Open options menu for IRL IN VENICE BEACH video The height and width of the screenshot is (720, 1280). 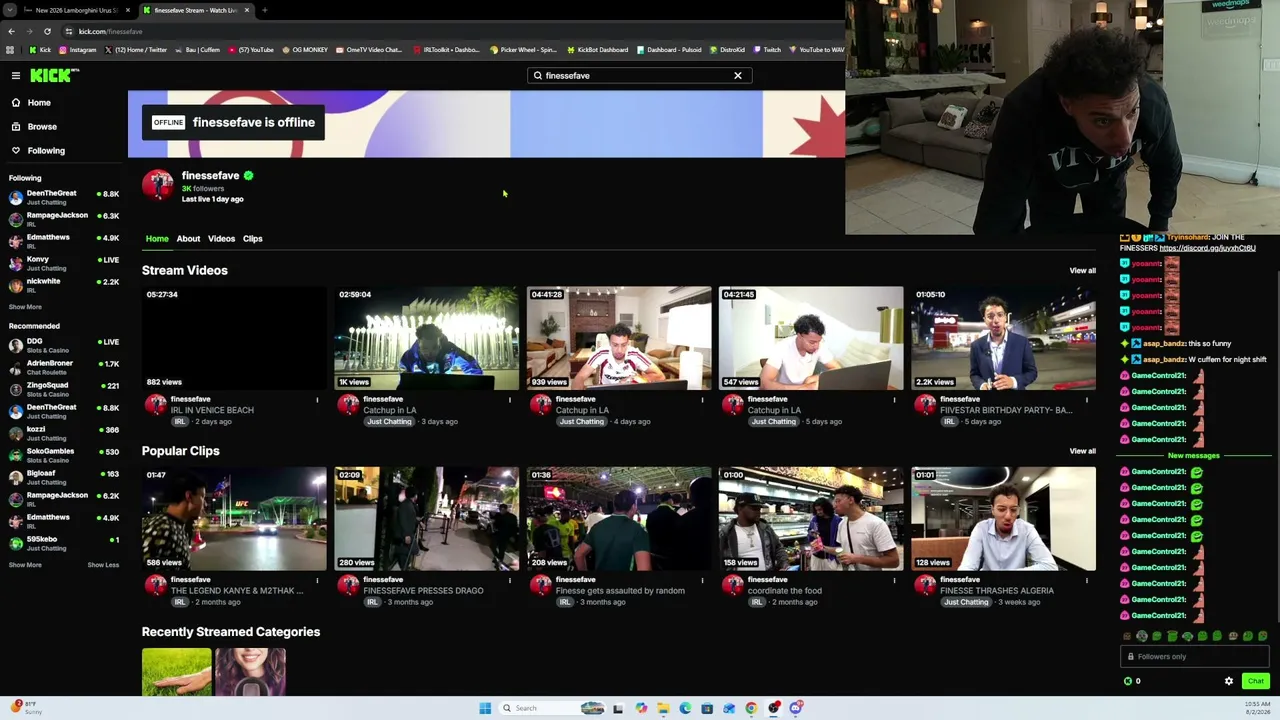click(x=317, y=400)
